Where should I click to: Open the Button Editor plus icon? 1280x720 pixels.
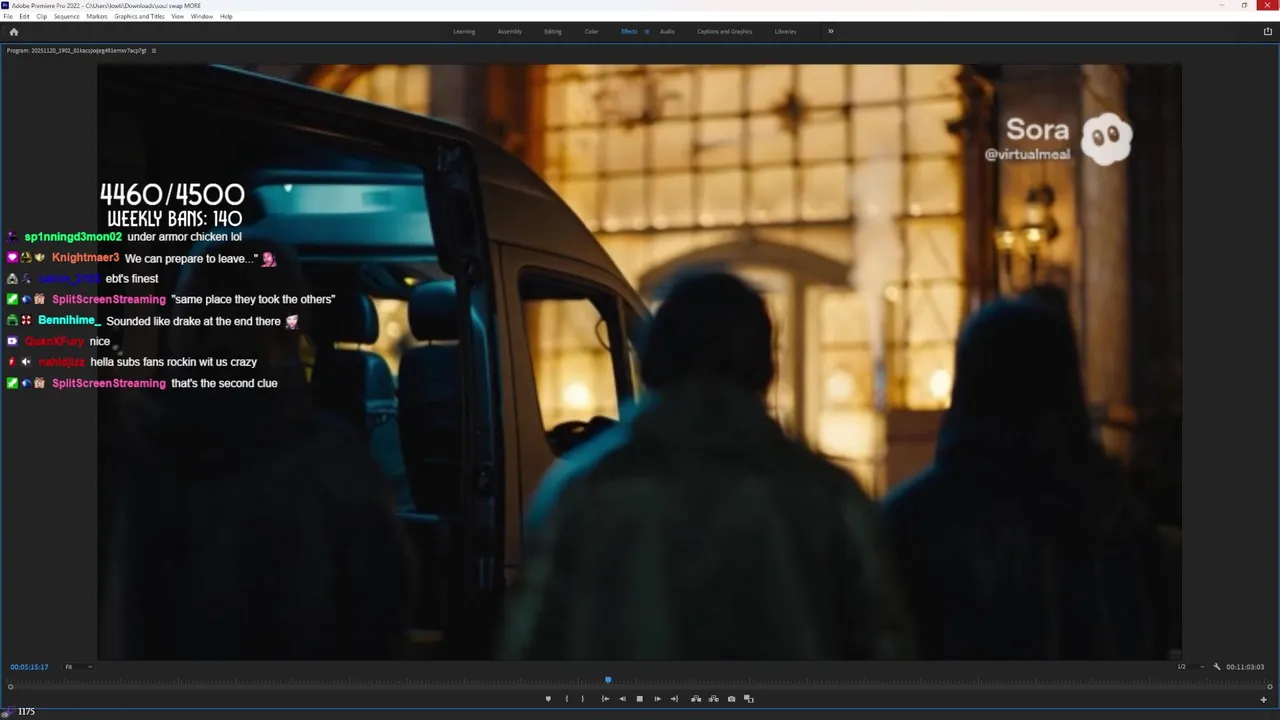[1264, 700]
